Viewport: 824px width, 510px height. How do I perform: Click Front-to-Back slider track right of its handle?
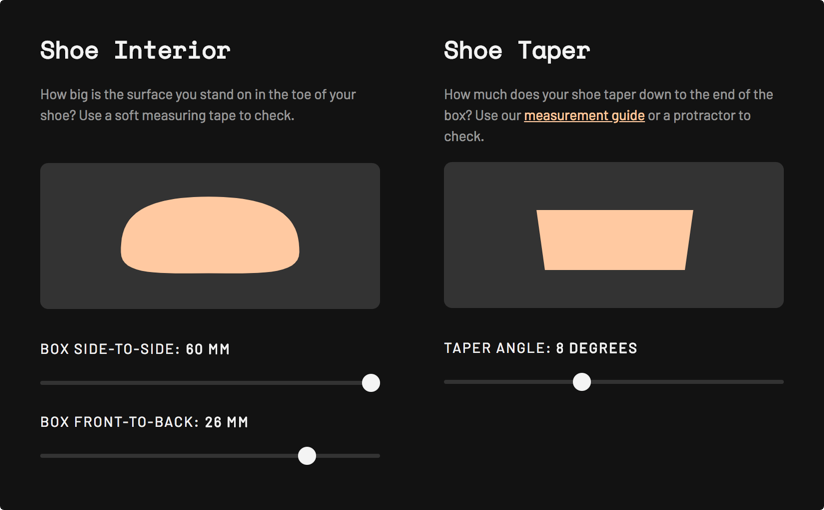click(348, 456)
